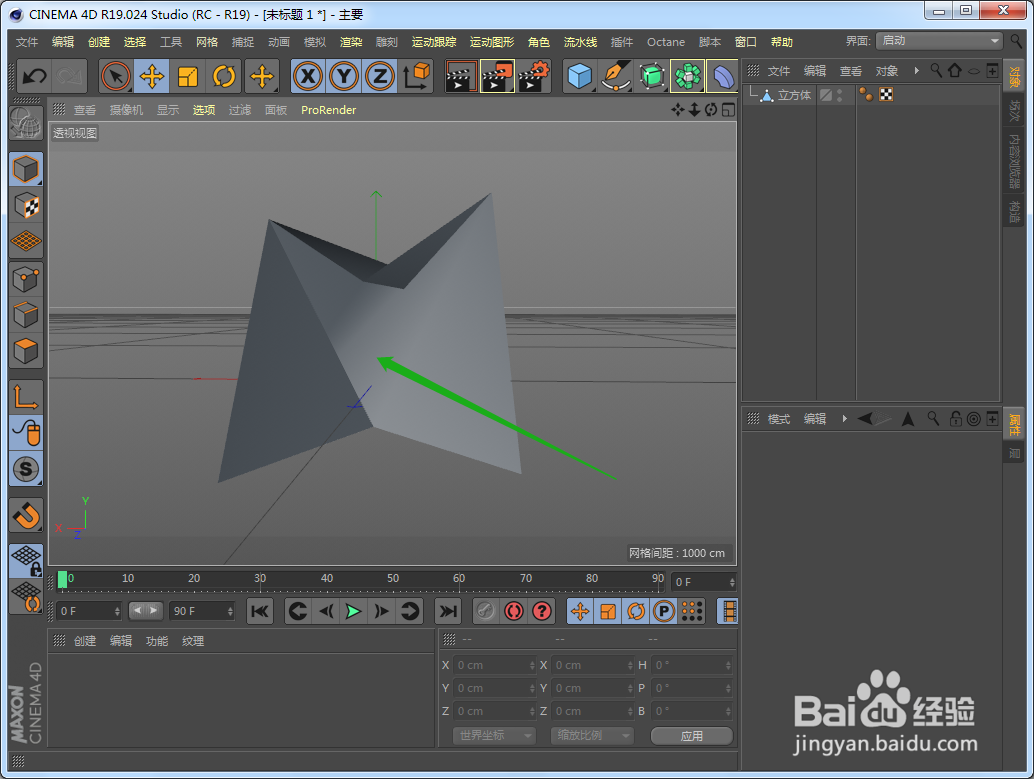Toggle the Z axis lock
1034x779 pixels.
click(x=380, y=77)
